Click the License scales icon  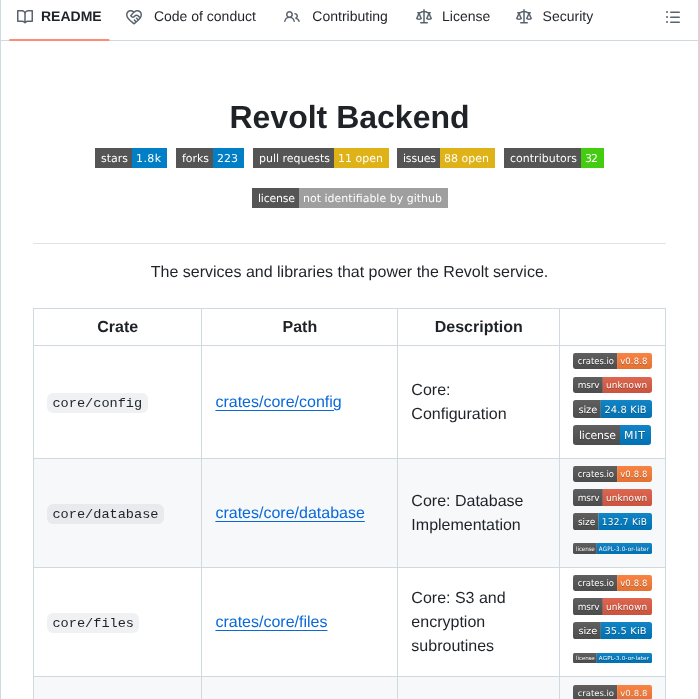pos(424,17)
